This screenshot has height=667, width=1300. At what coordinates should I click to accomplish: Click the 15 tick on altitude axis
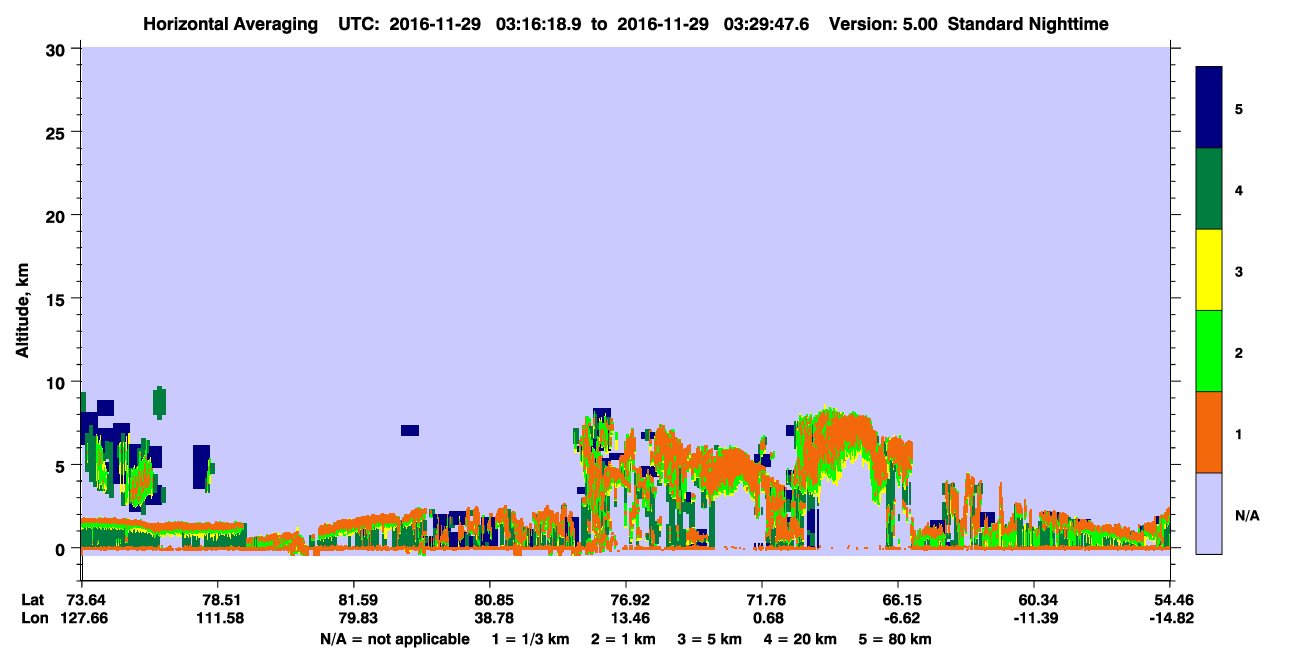58,299
